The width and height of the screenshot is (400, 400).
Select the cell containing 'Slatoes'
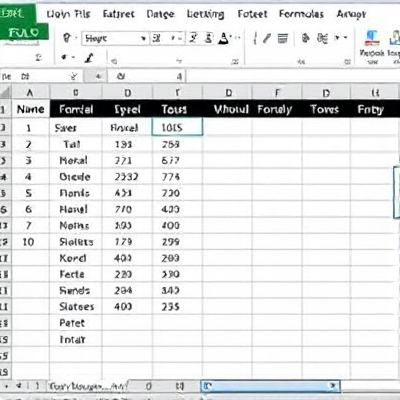tap(76, 307)
